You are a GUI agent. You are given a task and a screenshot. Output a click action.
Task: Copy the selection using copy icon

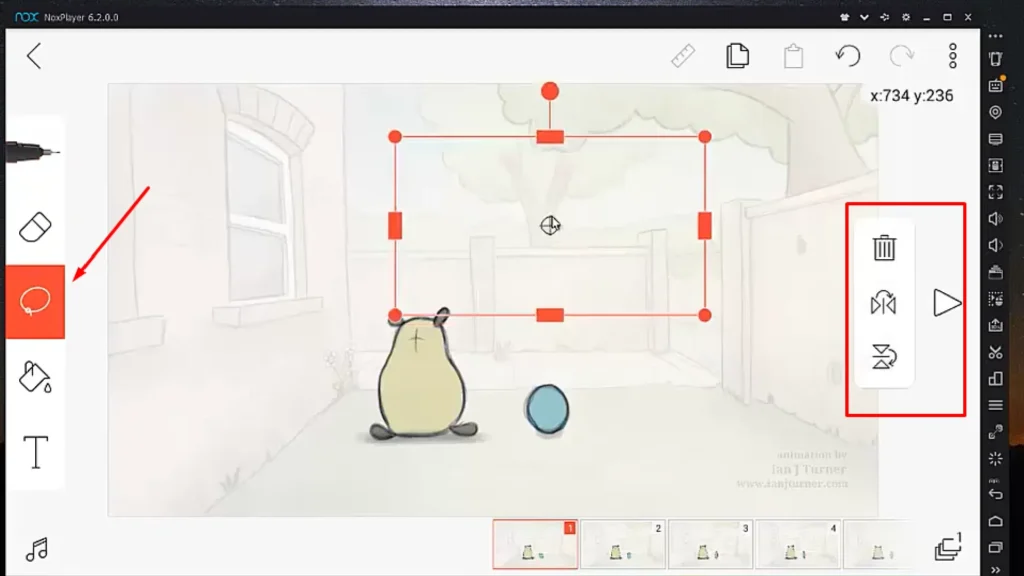coord(738,56)
